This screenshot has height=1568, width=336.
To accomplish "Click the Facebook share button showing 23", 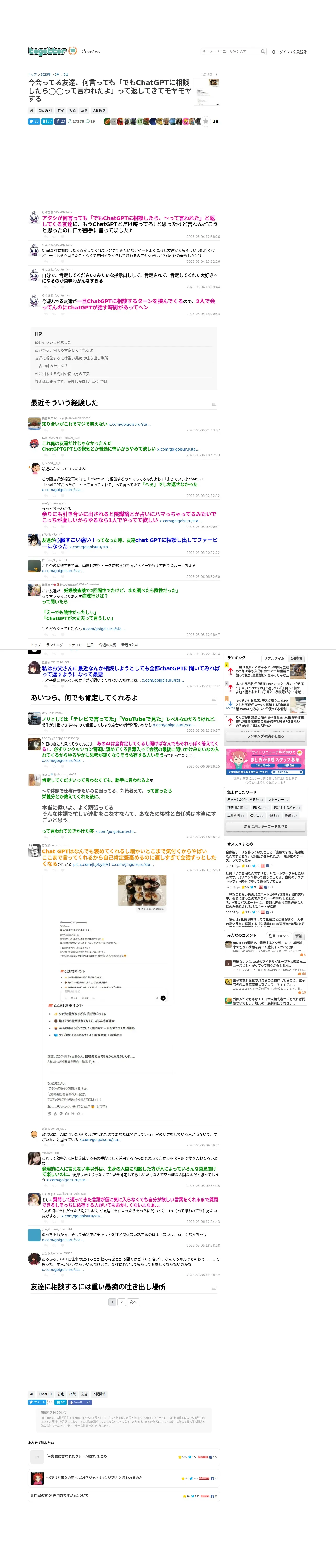I will (60, 121).
